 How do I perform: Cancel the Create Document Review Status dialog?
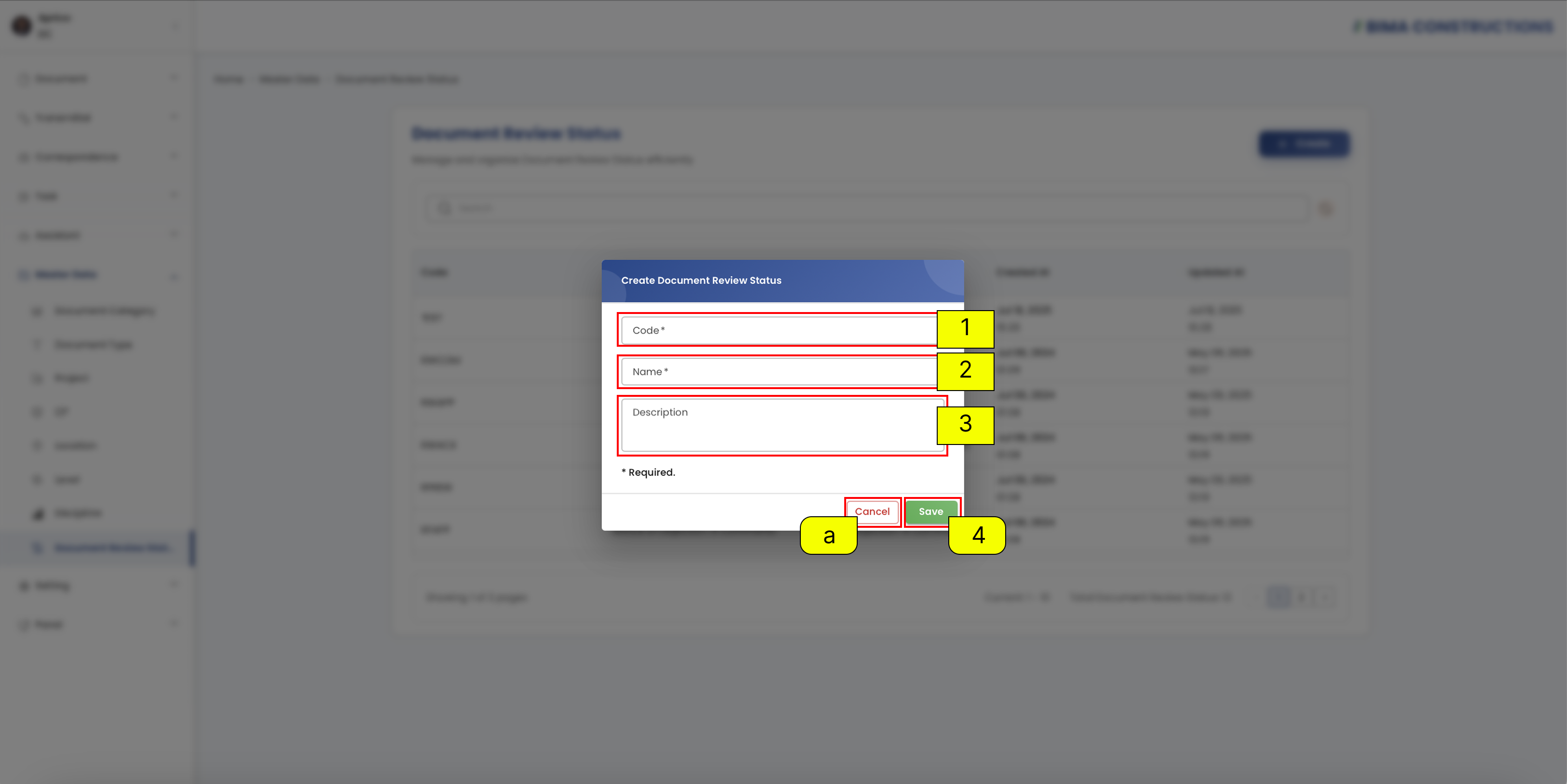[x=872, y=512]
